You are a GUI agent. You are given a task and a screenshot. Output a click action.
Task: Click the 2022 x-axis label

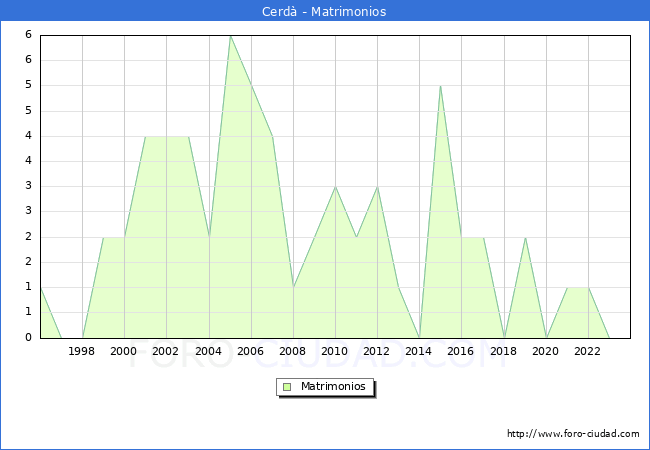pyautogui.click(x=587, y=351)
